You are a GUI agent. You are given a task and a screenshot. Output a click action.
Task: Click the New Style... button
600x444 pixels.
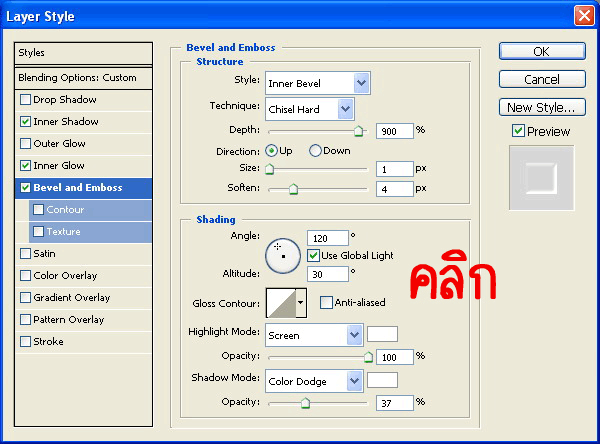click(540, 107)
